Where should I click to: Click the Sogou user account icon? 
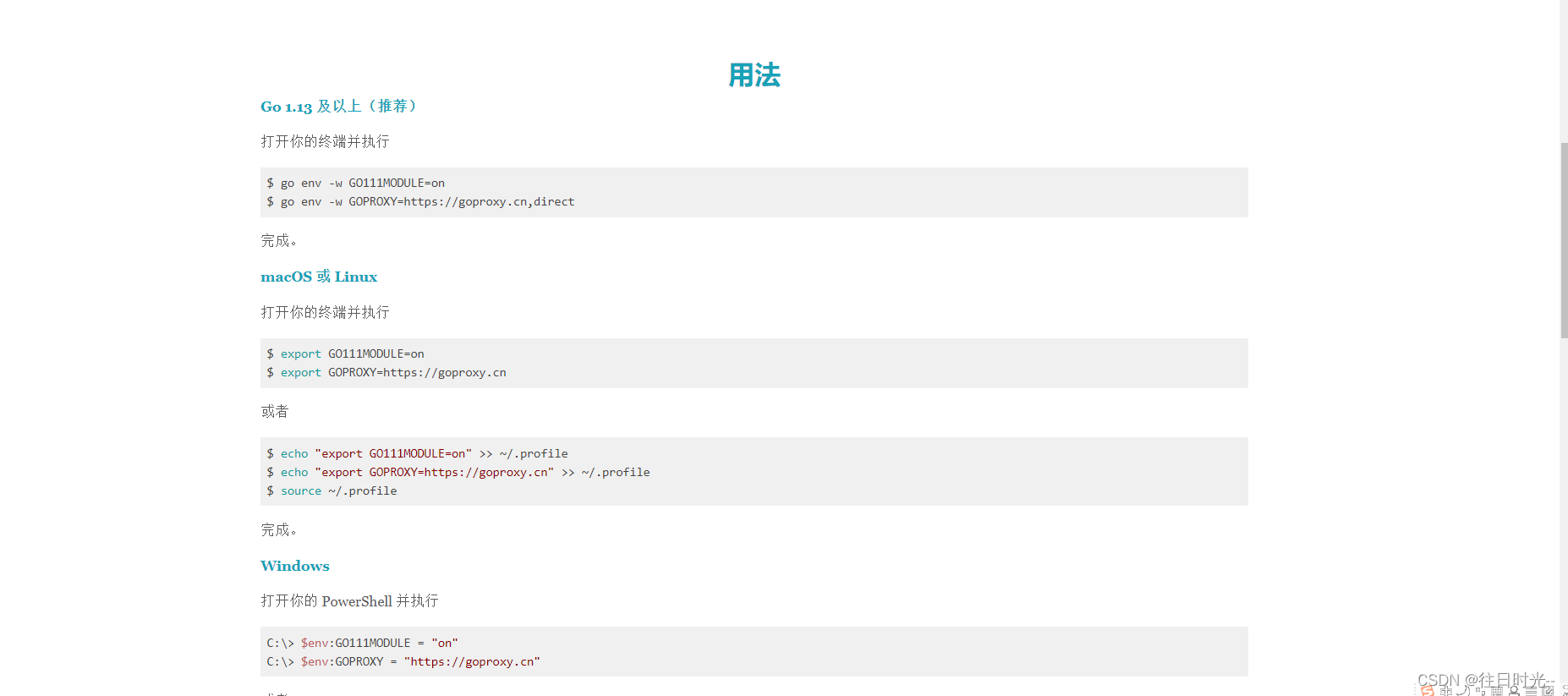pos(1515,691)
